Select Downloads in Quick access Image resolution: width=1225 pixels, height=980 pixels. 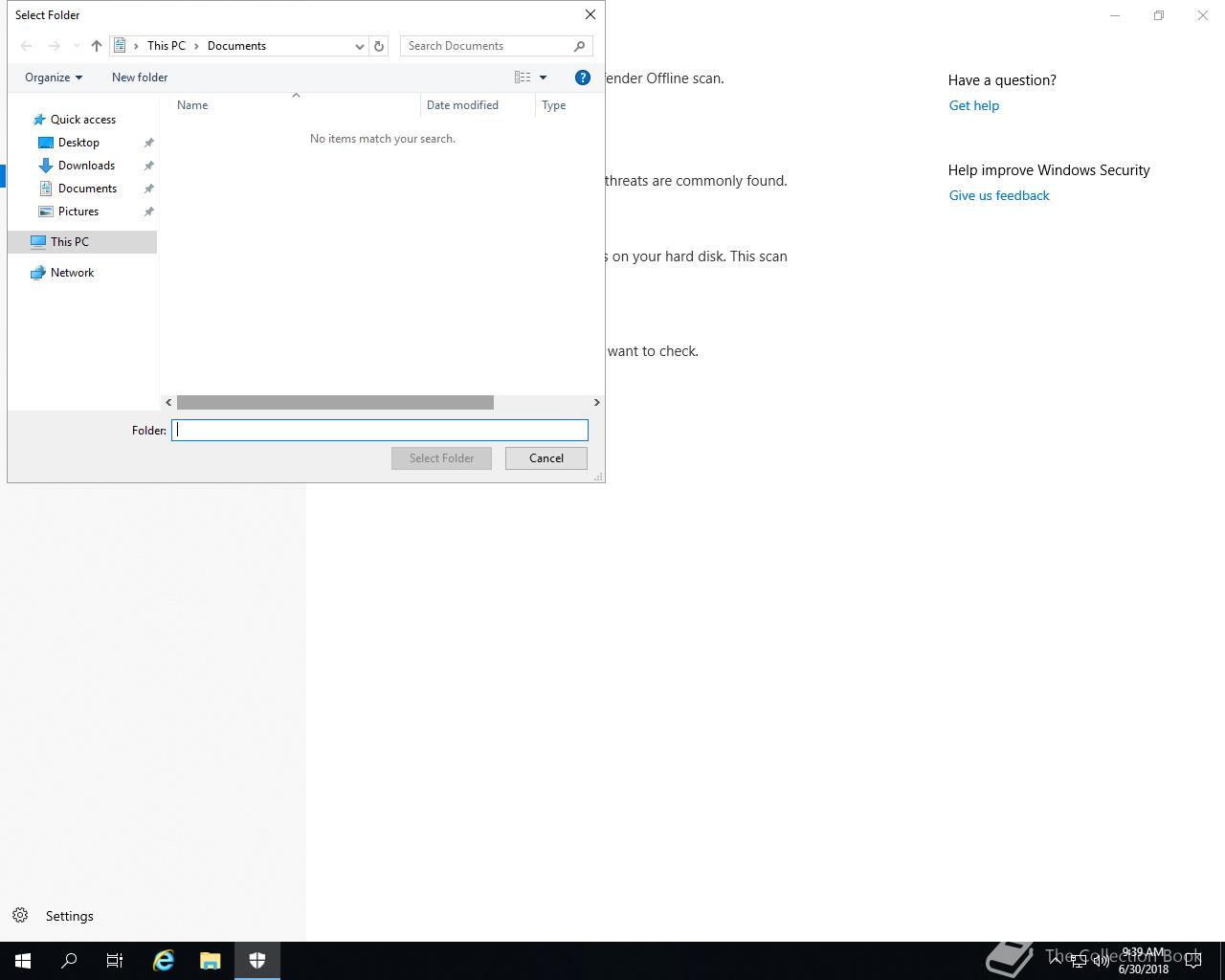[86, 166]
